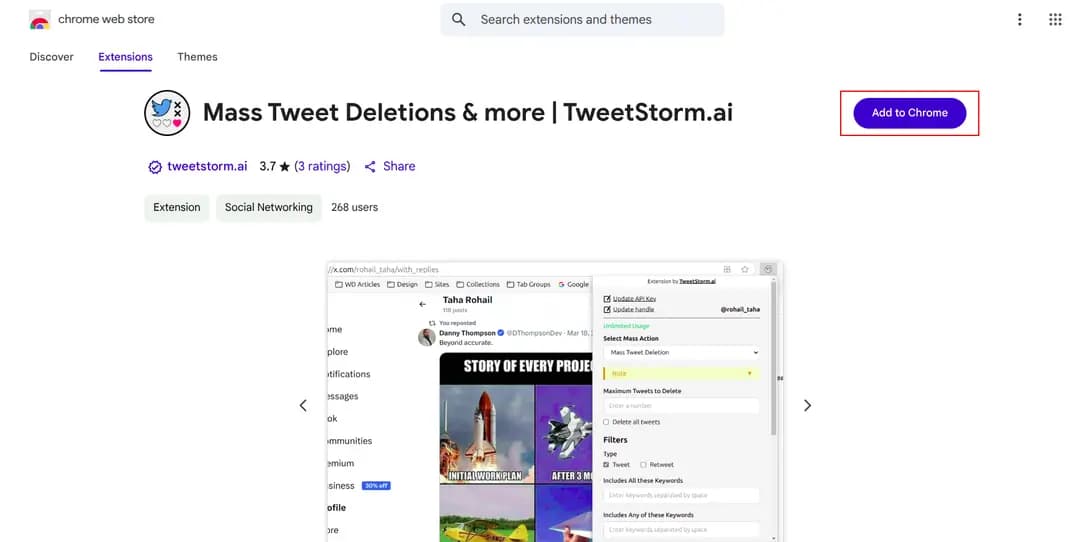1080x542 pixels.
Task: Click the TweetStorm extension logo icon
Action: pyautogui.click(x=167, y=113)
